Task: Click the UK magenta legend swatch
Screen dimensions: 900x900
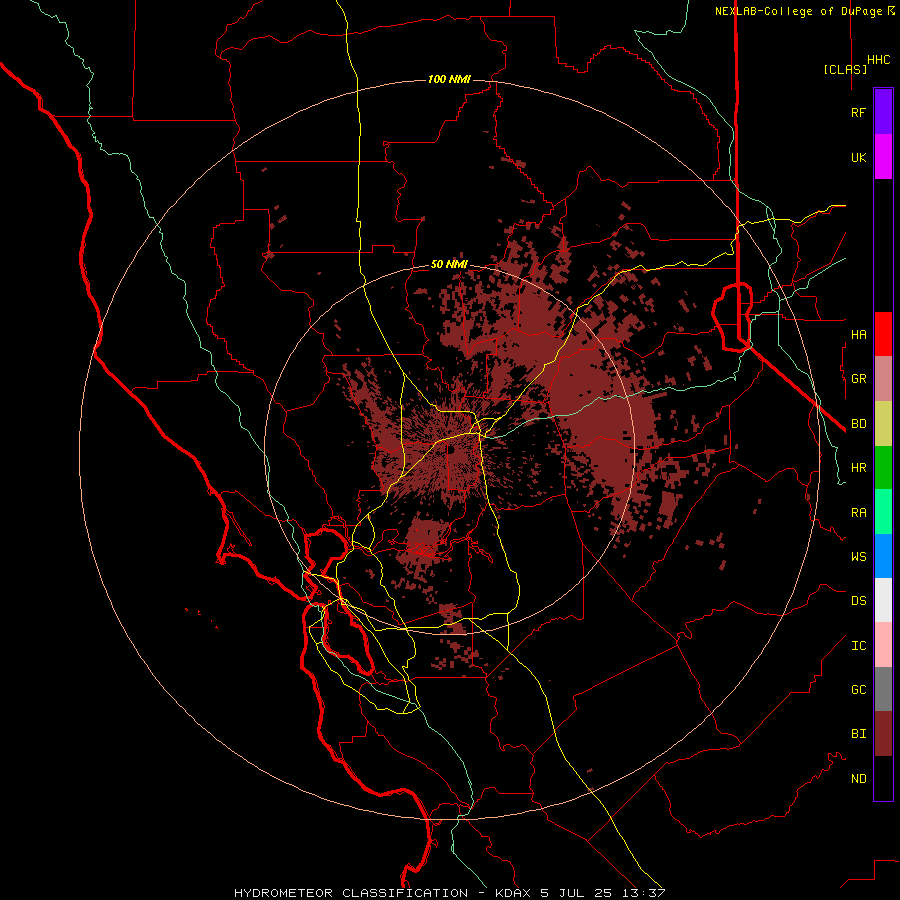Action: [883, 157]
